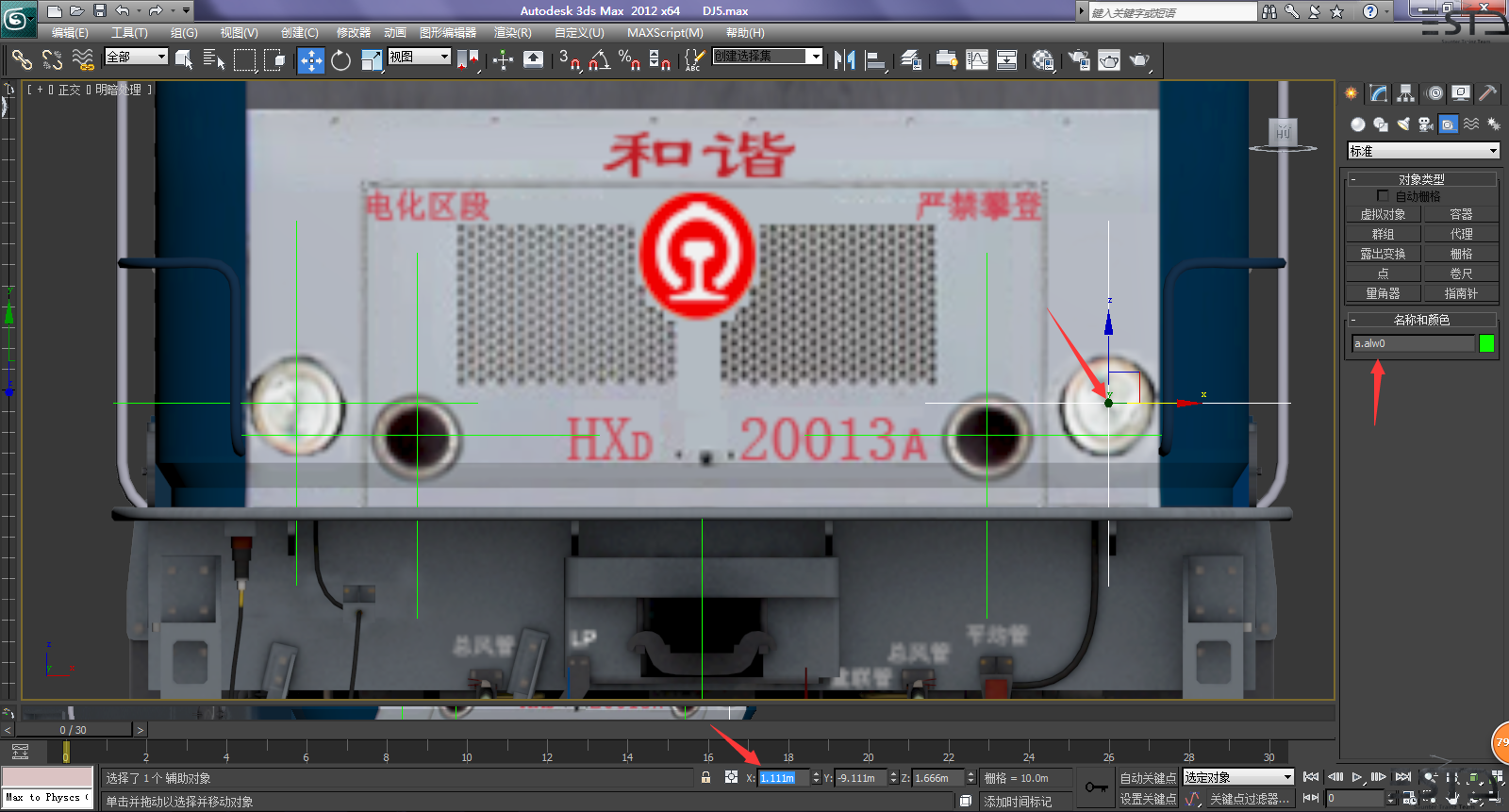Viewport: 1509px width, 812px height.
Task: Collapse the 名称和颜色 rollout
Action: point(1422,320)
